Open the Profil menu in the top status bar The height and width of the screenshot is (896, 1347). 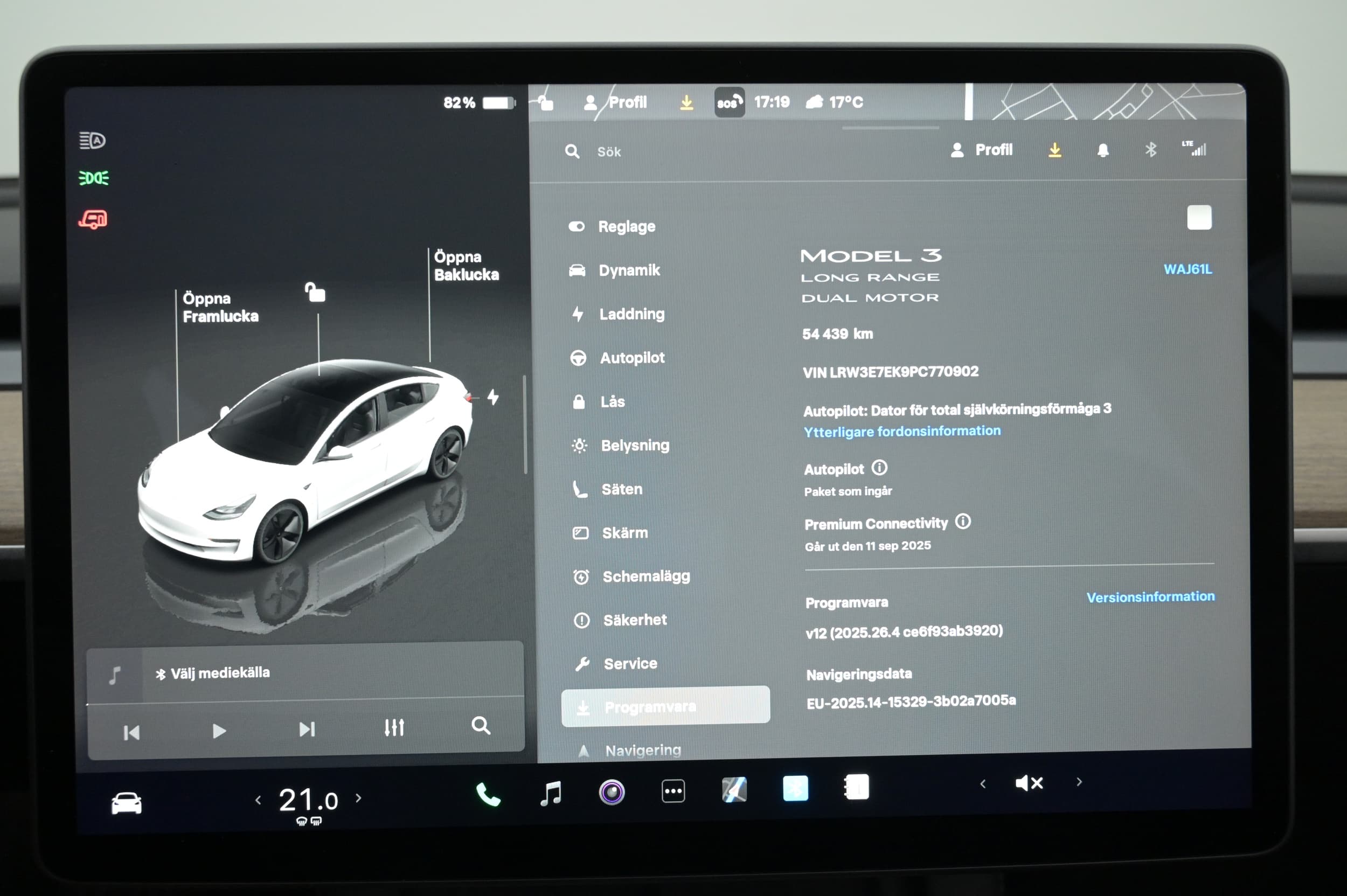coord(615,102)
